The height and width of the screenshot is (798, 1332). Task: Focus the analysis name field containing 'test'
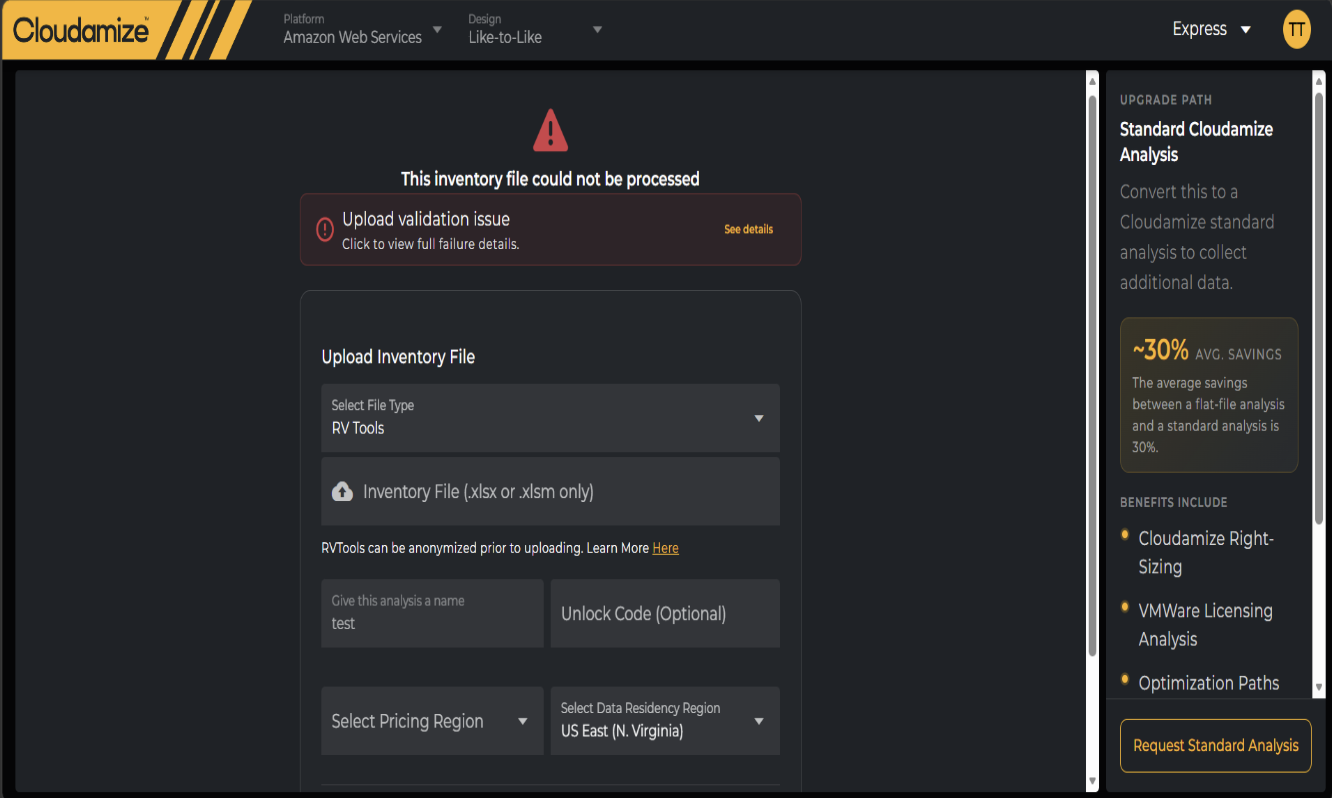pos(432,613)
